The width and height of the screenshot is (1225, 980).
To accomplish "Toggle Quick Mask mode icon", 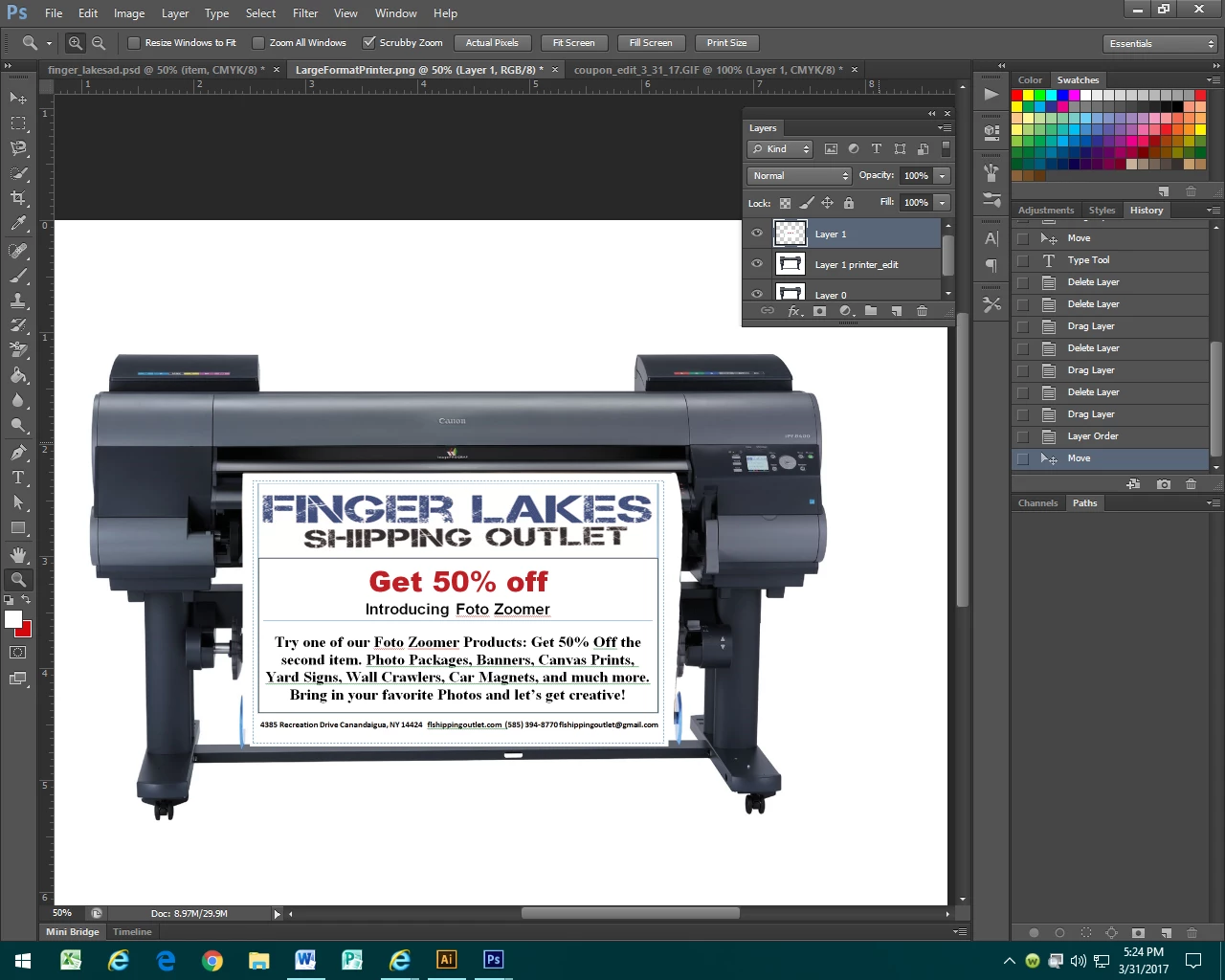I will coord(18,652).
